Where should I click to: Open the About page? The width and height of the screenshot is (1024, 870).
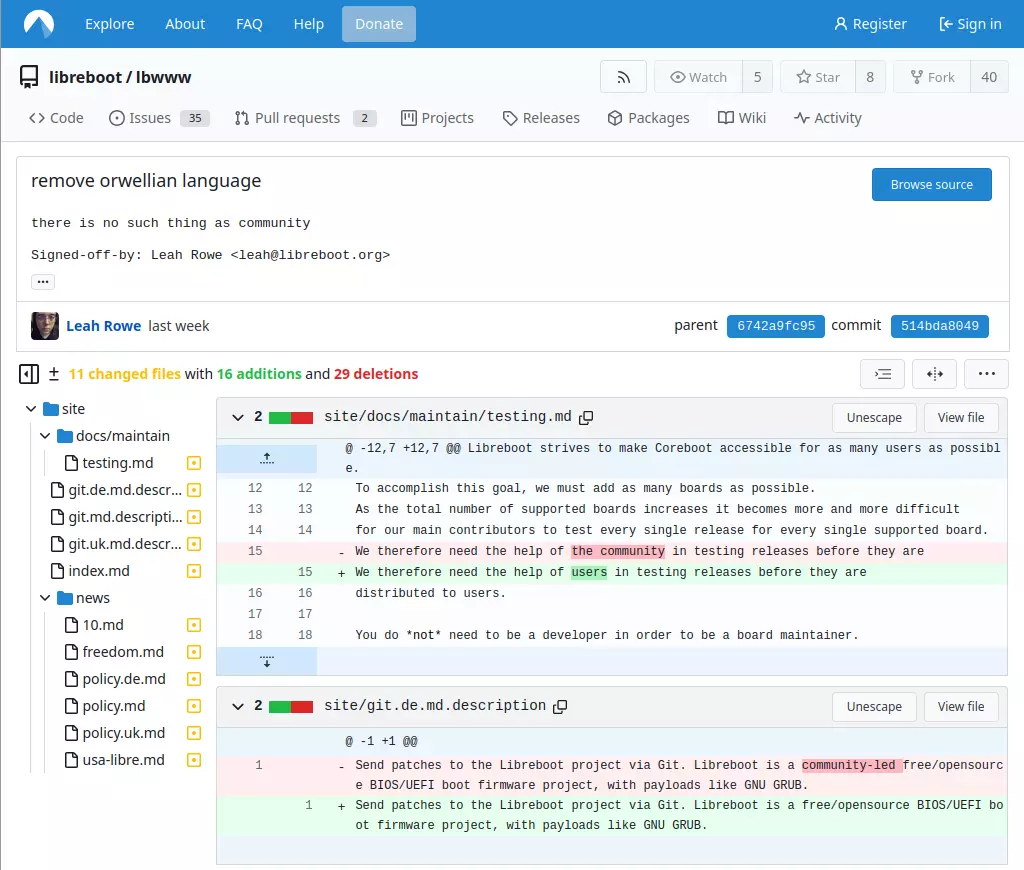click(185, 24)
